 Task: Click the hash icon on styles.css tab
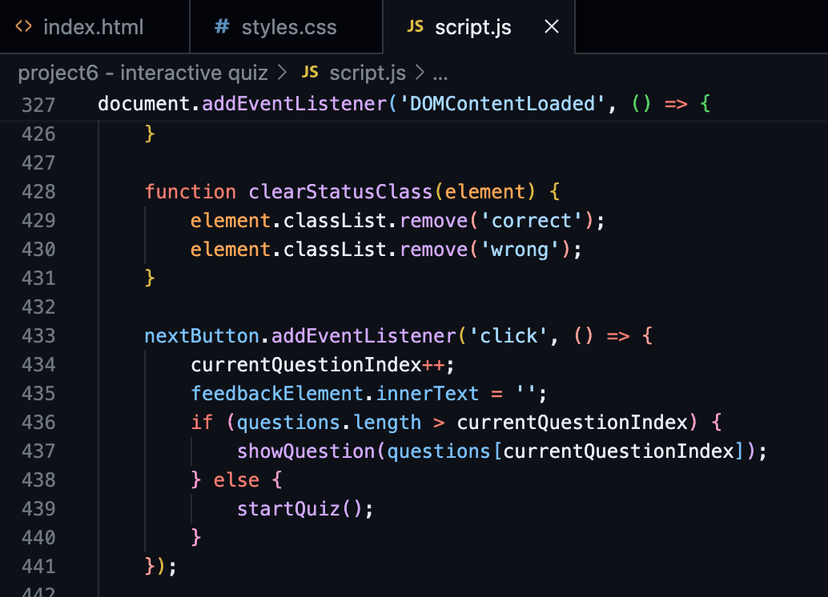[221, 27]
